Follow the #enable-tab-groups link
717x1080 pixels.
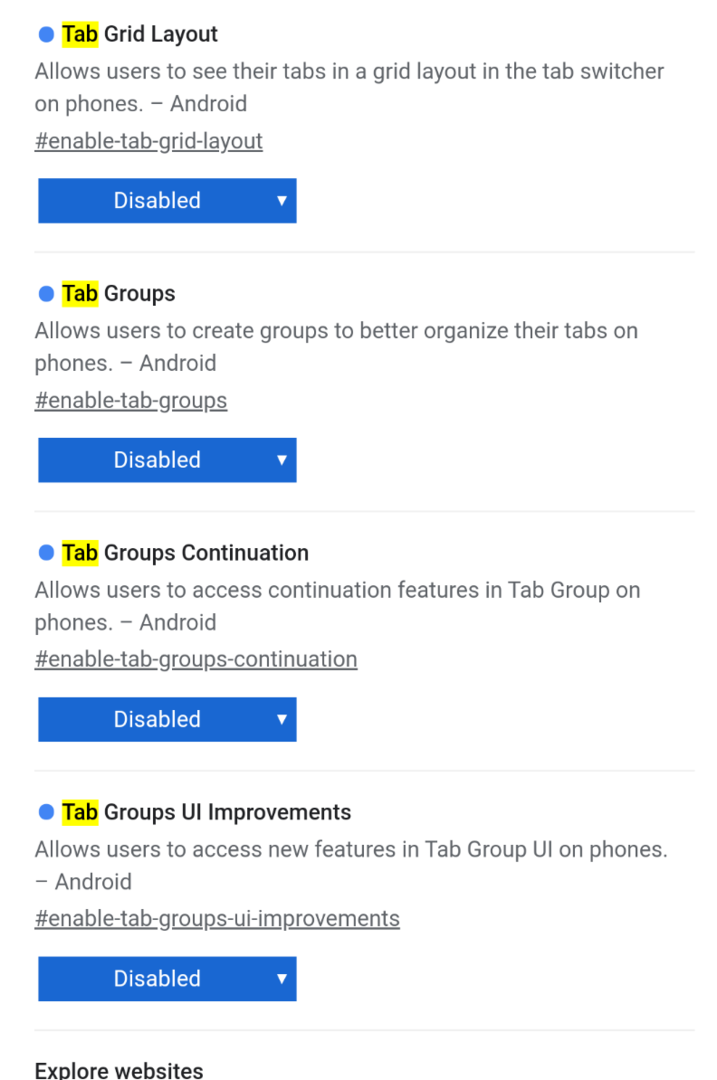pos(131,401)
